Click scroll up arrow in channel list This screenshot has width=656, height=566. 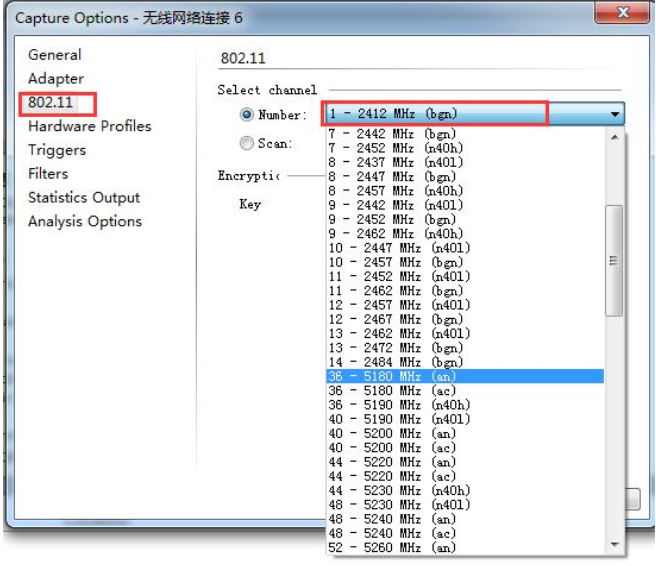pos(614,137)
